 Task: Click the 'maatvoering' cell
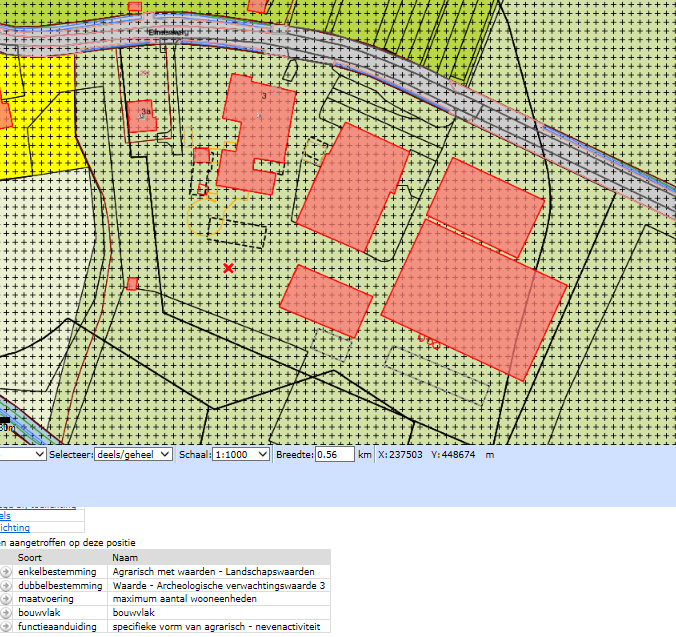59,599
